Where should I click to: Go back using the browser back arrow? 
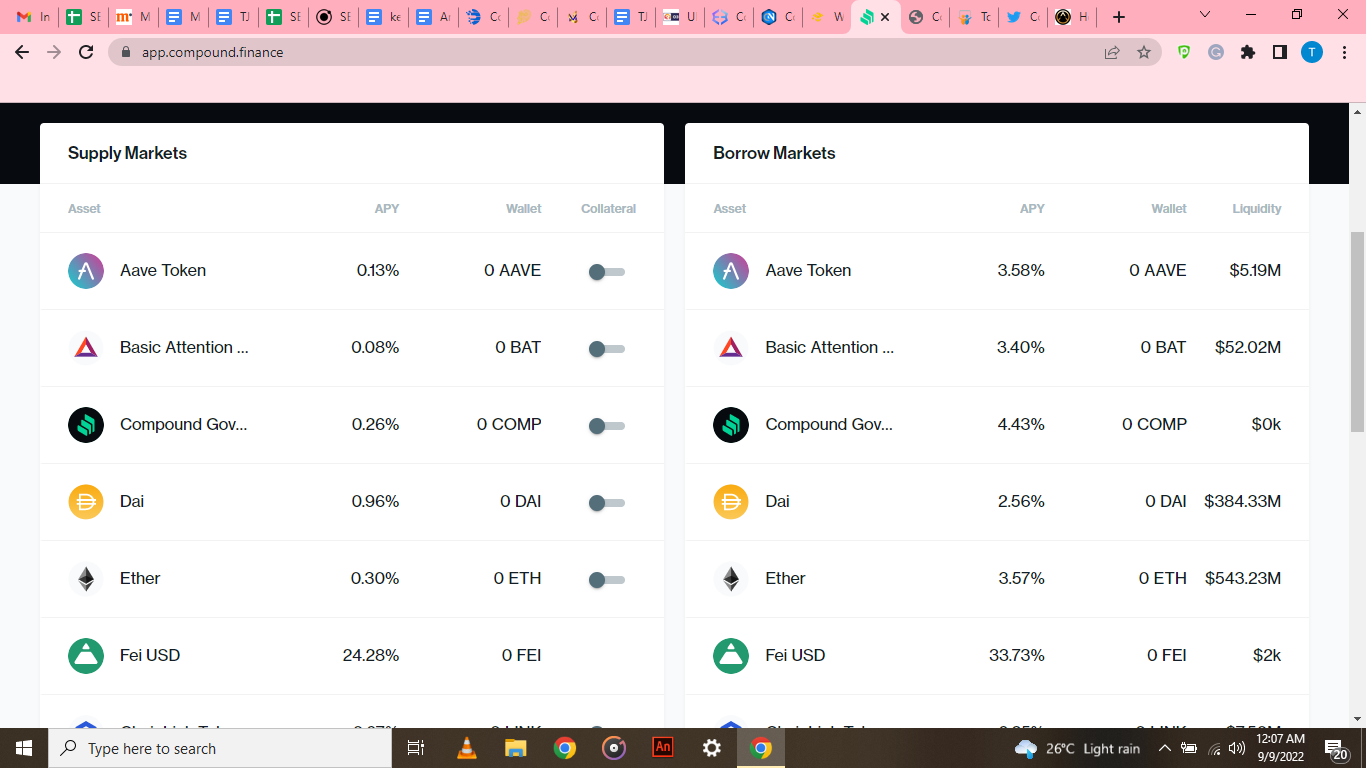[x=23, y=52]
